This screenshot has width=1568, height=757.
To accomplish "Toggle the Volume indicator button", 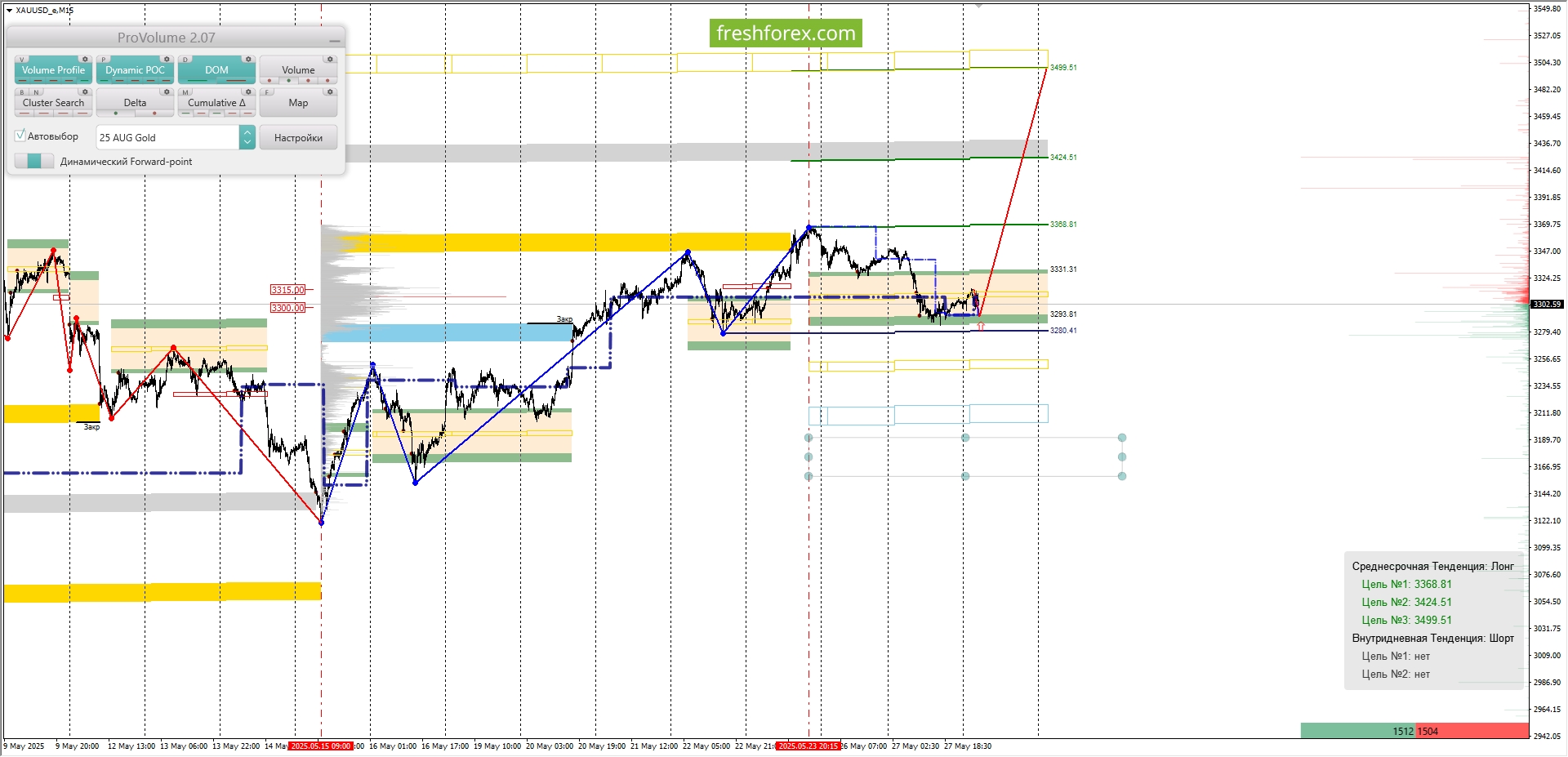I will 298,70.
